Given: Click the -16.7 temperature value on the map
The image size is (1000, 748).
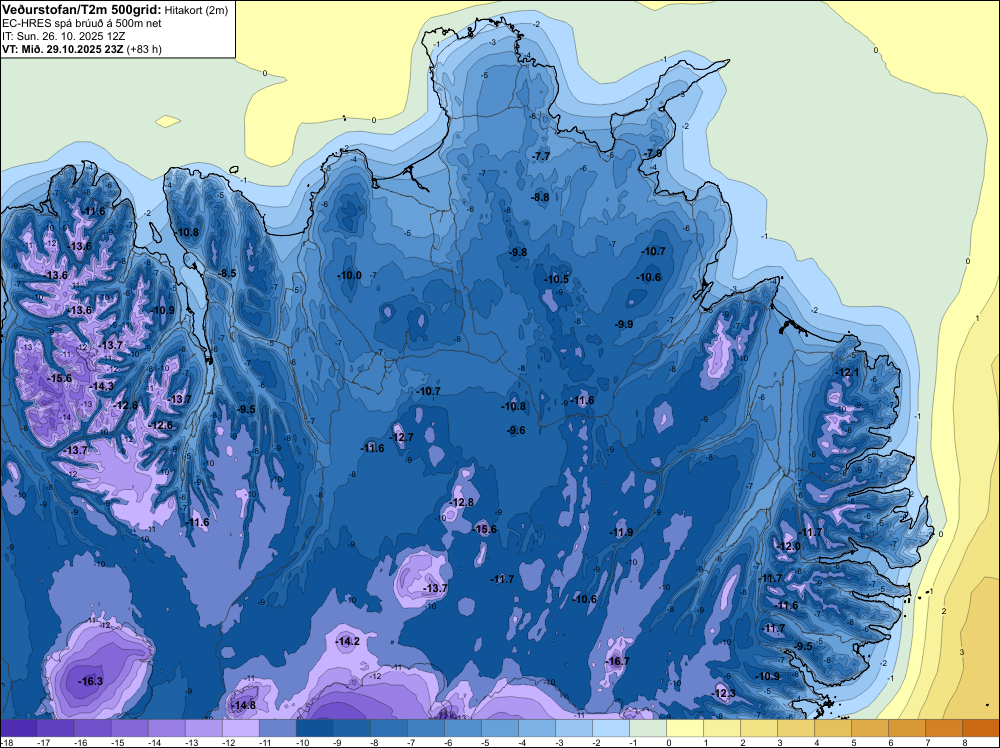Looking at the screenshot, I should point(617,661).
